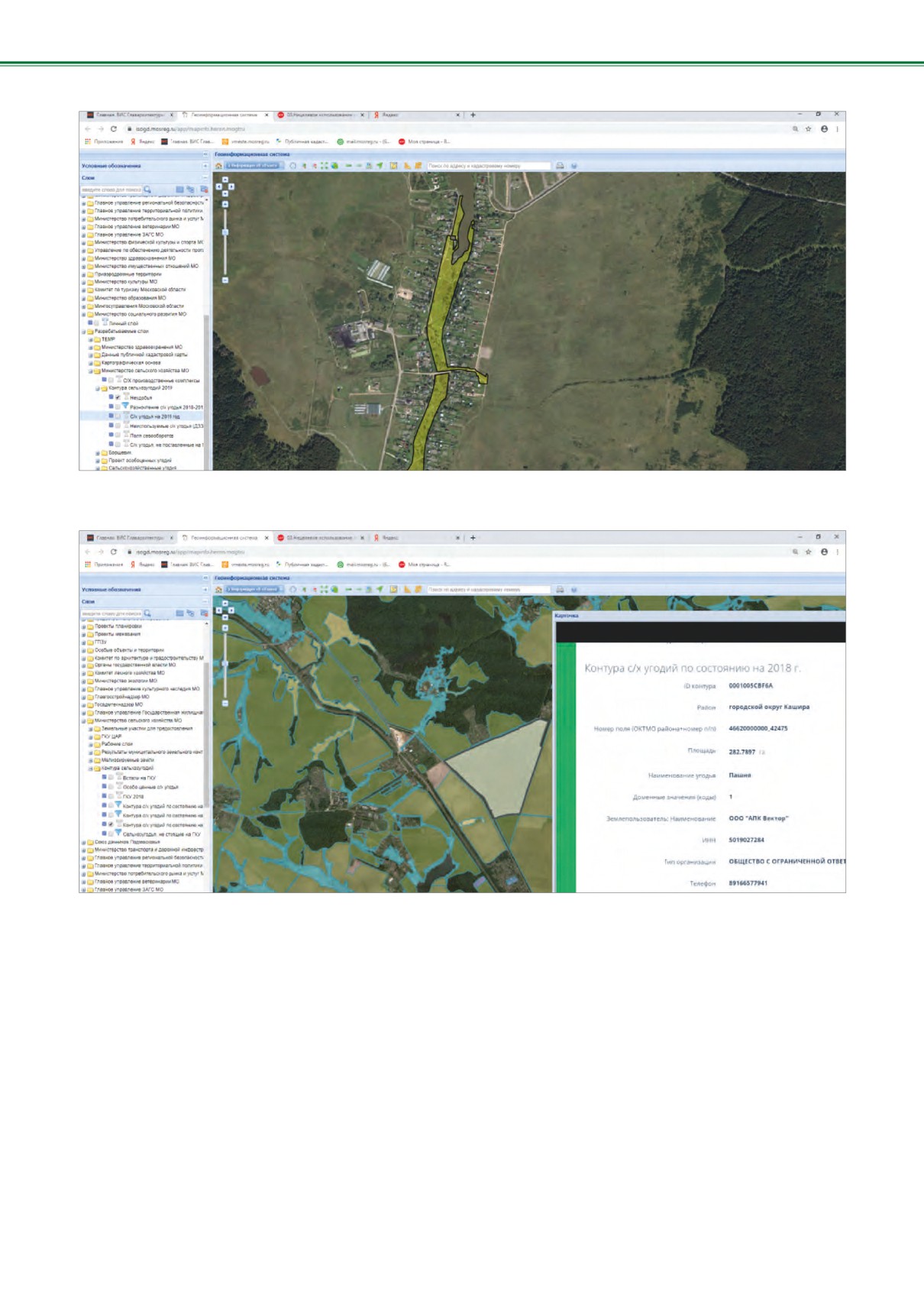This screenshot has width=924, height=1308.
Task: Click the zoom-out minus button on the lower window's map
Action: [x=225, y=703]
